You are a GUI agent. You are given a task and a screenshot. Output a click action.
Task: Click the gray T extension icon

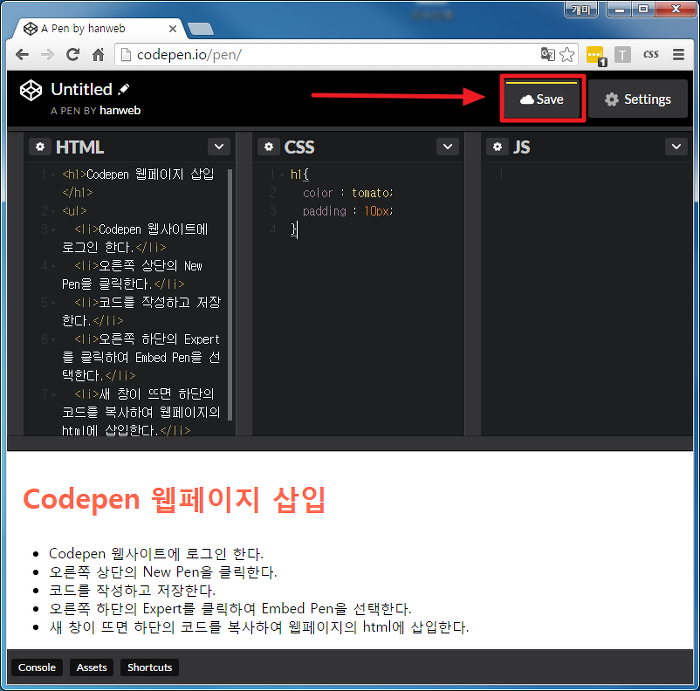point(622,54)
